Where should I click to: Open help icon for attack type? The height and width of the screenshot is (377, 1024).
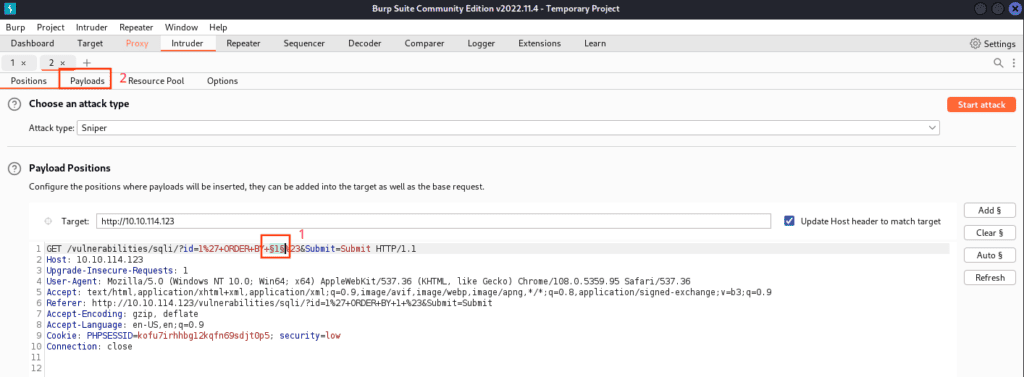(x=13, y=104)
